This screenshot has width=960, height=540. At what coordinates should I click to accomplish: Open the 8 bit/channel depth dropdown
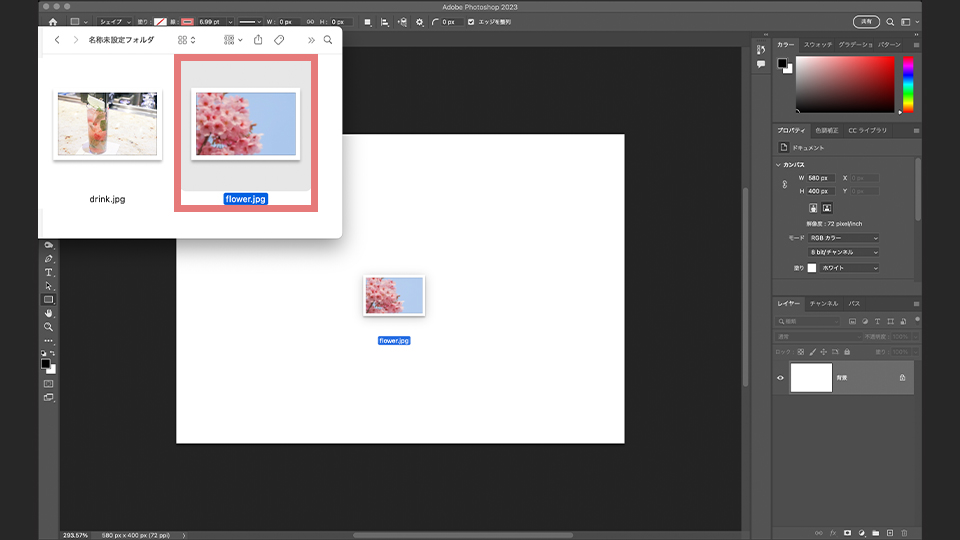point(844,252)
